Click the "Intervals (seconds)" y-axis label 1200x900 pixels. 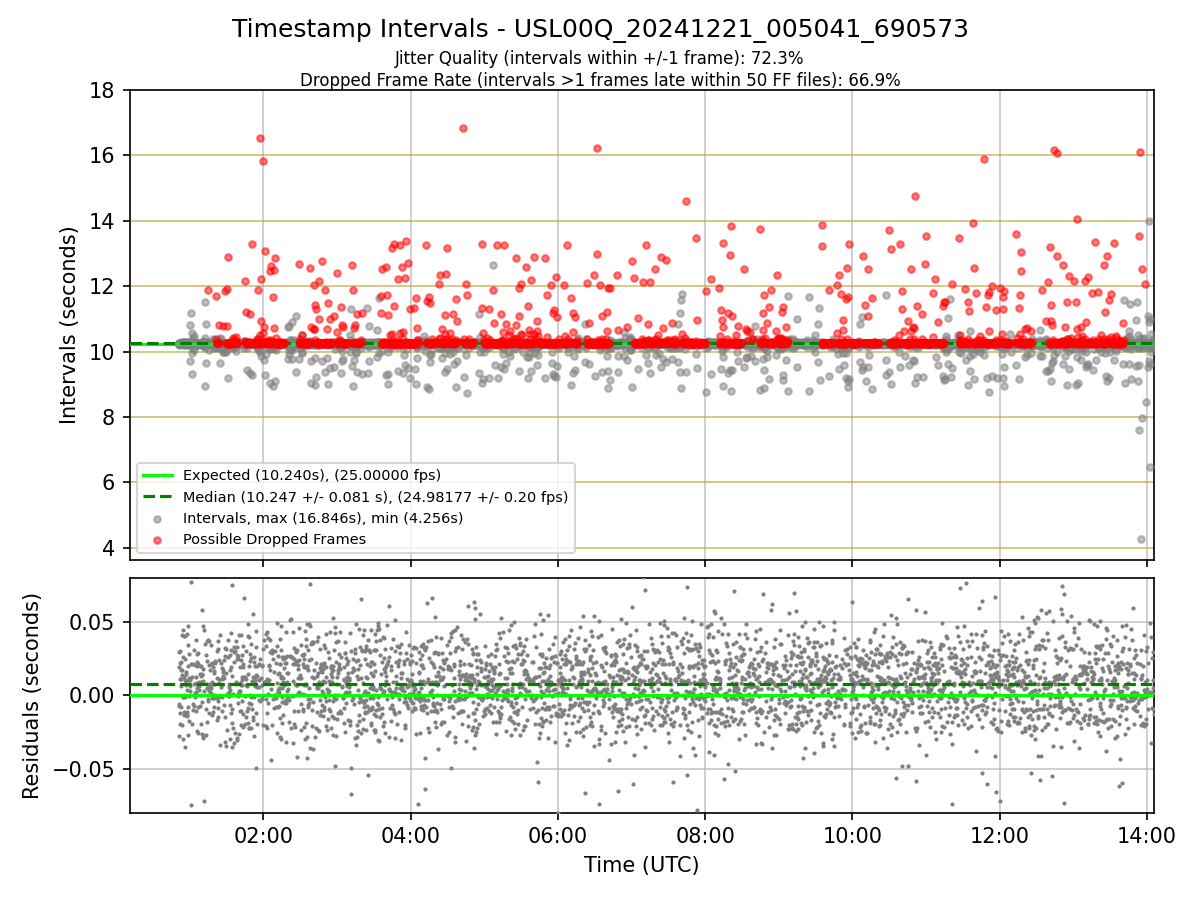(x=68, y=325)
